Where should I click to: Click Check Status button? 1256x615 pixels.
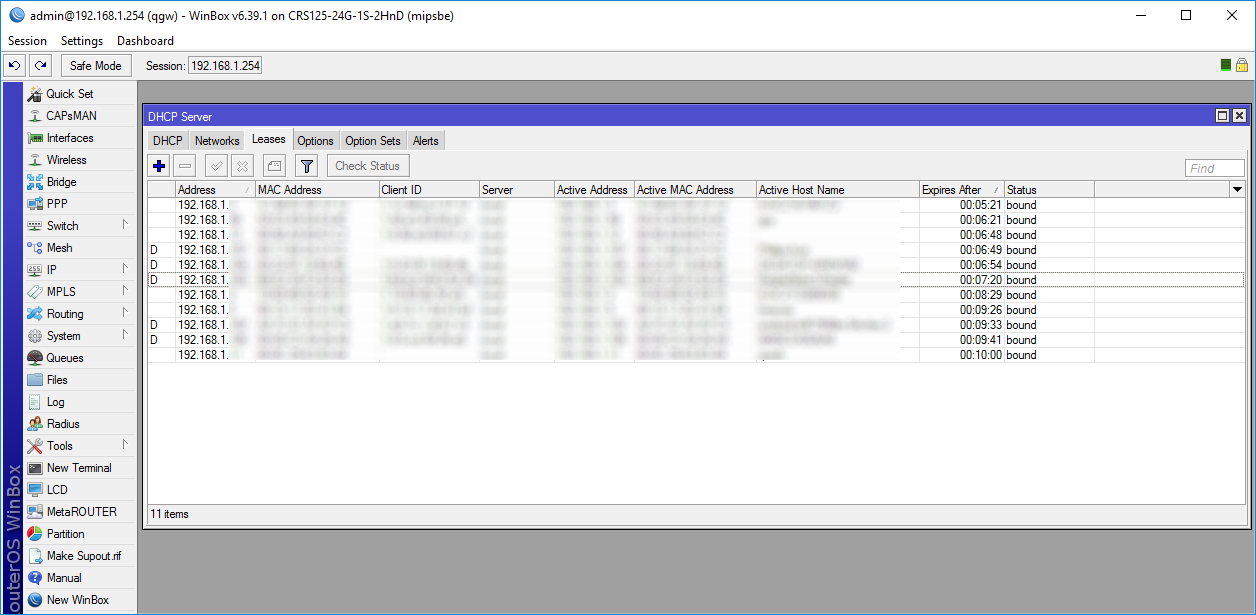tap(368, 166)
